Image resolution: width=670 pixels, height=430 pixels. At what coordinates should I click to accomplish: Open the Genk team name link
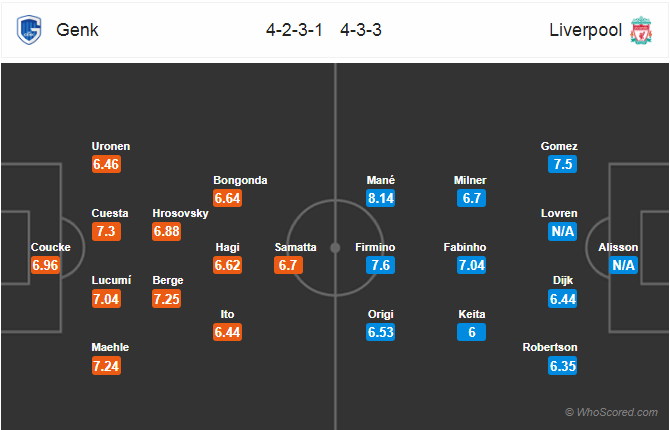point(77,30)
